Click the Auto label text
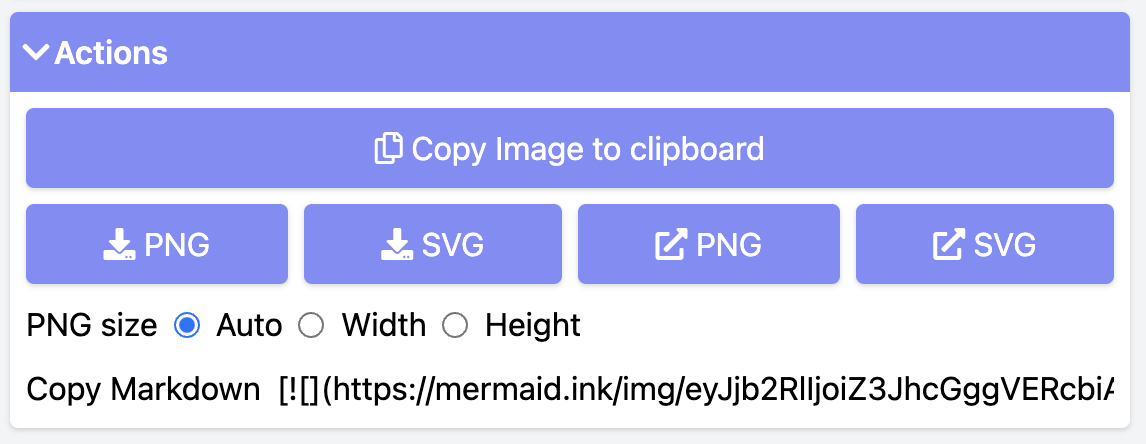 249,326
